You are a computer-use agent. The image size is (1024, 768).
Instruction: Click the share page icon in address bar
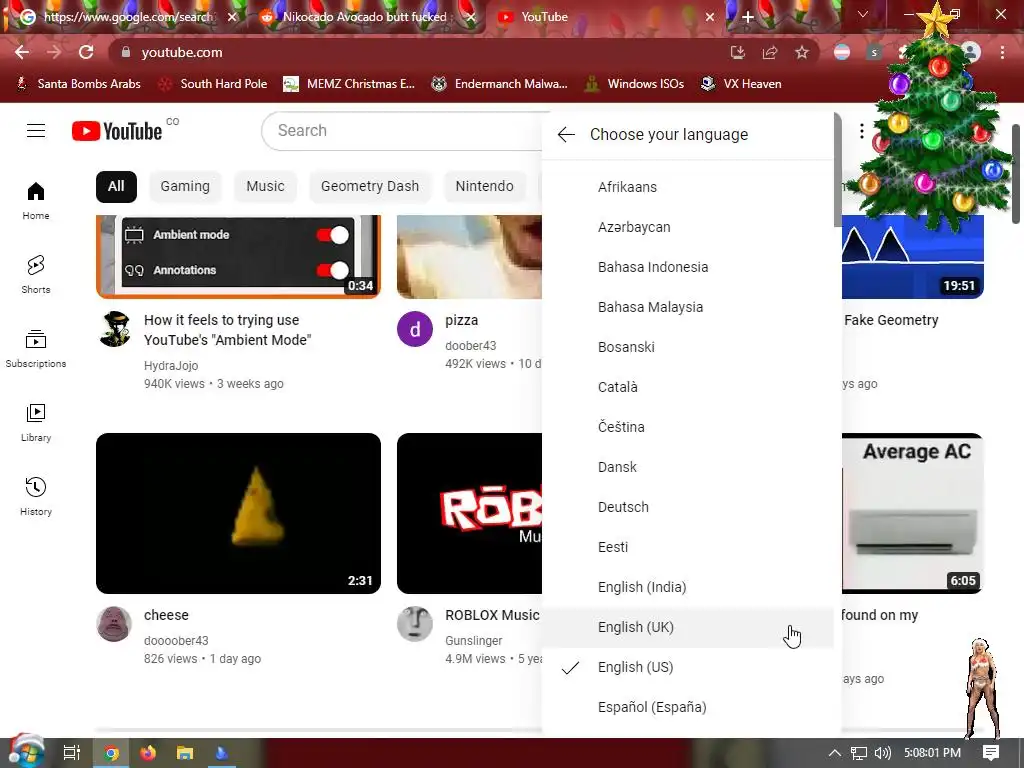point(770,52)
